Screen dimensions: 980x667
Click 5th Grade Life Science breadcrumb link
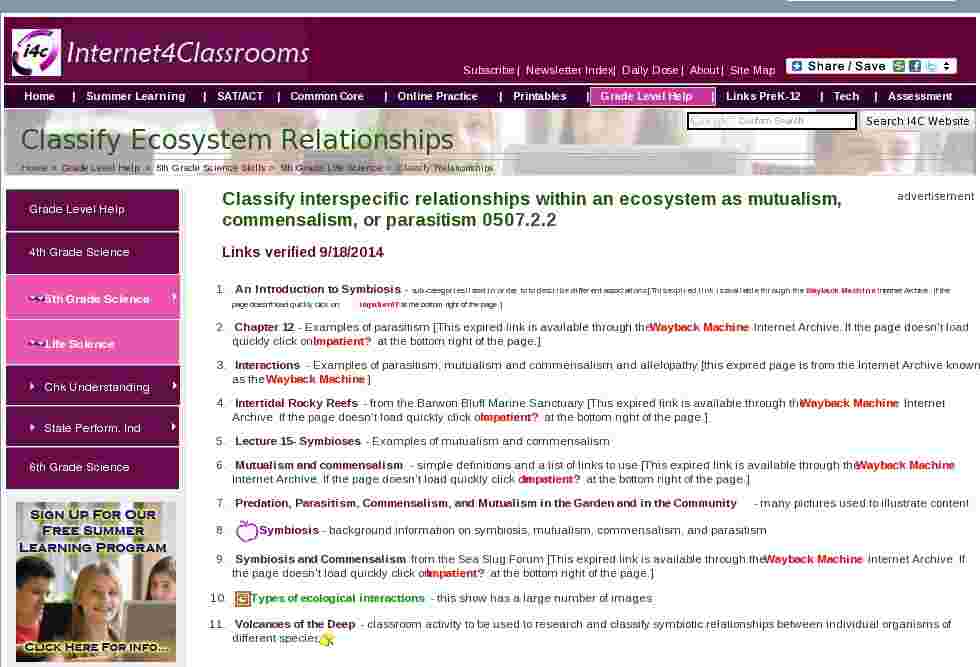(x=331, y=168)
